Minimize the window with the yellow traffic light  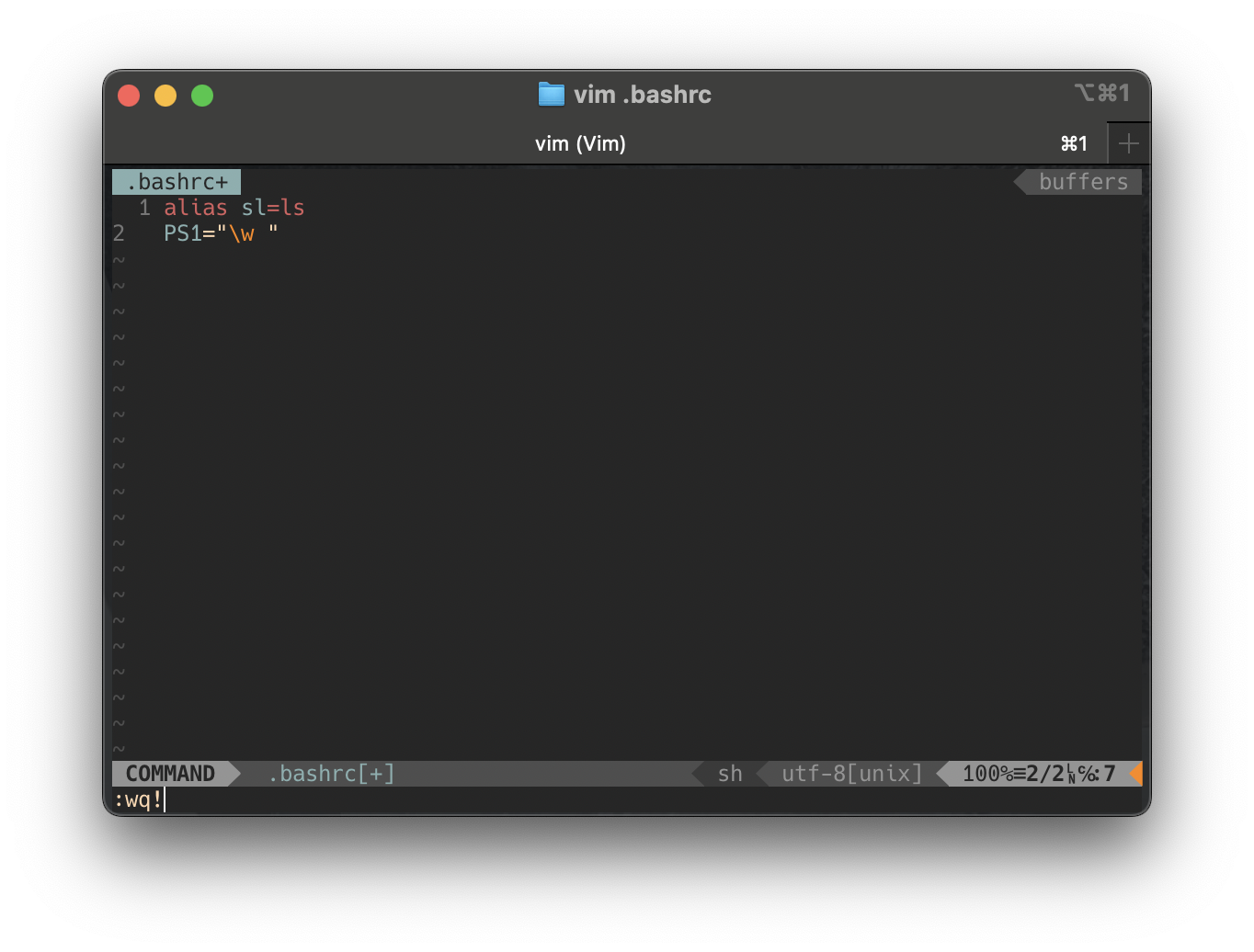click(165, 95)
